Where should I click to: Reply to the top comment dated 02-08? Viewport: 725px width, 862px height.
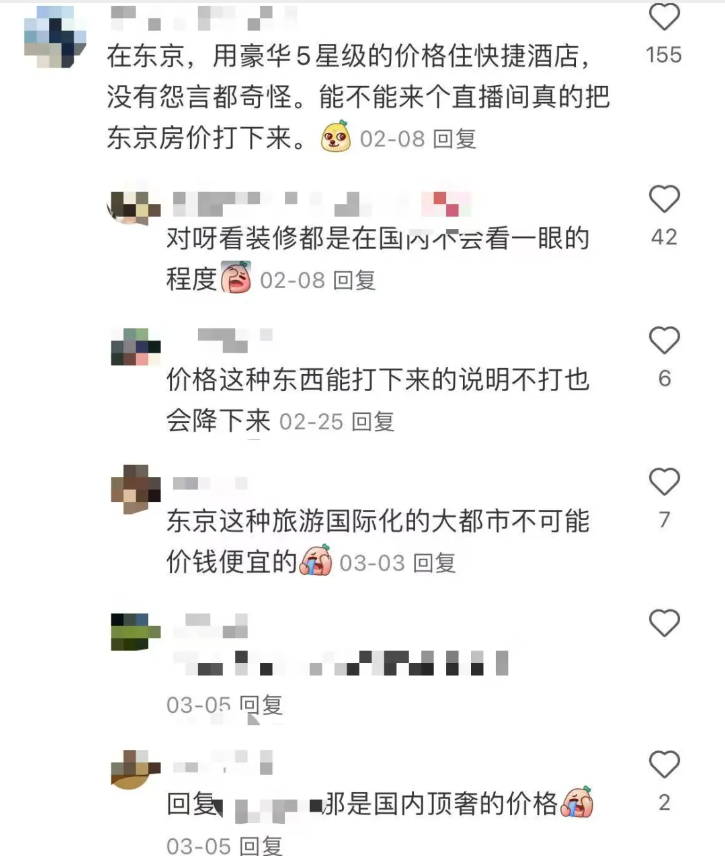(454, 139)
